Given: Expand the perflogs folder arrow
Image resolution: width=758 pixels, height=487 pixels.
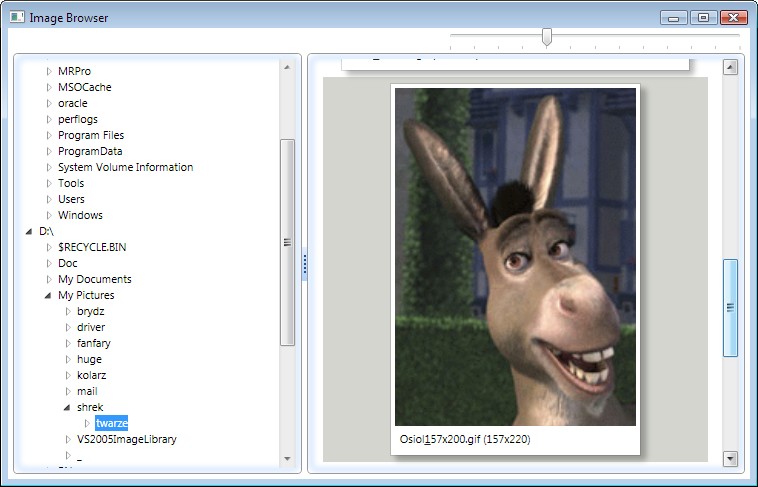Looking at the screenshot, I should tap(49, 119).
